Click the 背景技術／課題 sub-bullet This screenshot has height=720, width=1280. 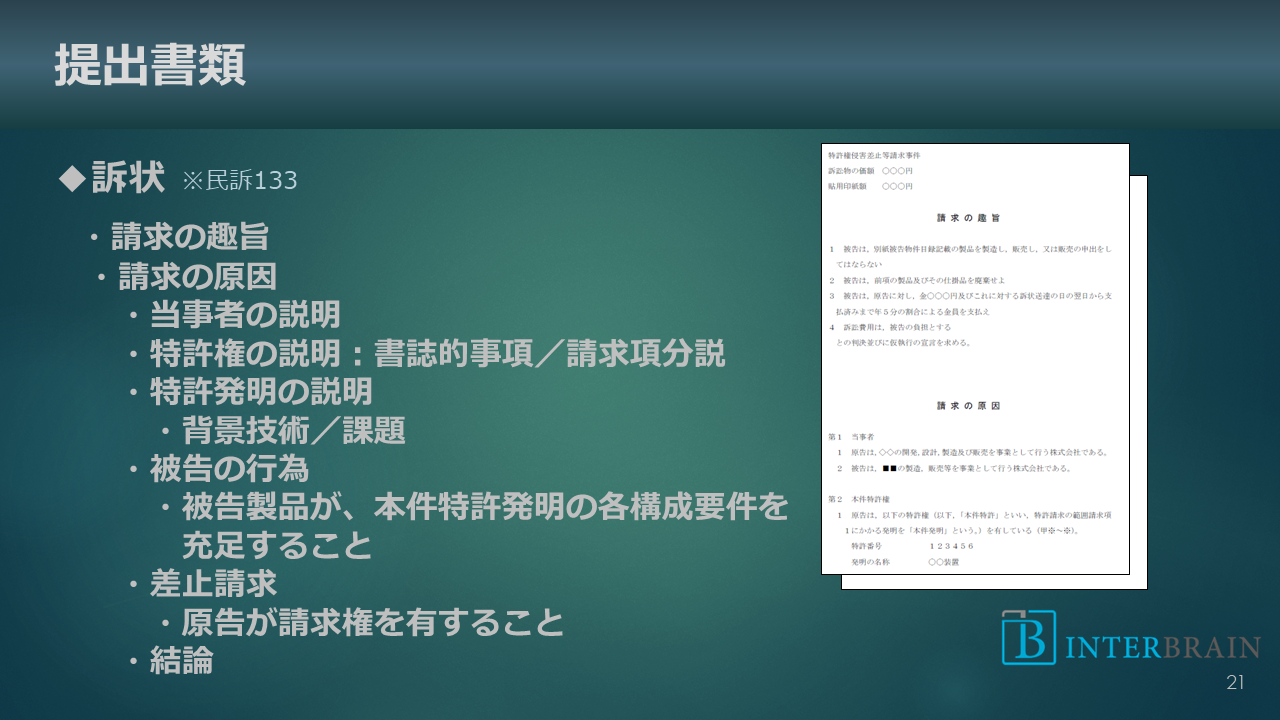click(x=293, y=430)
